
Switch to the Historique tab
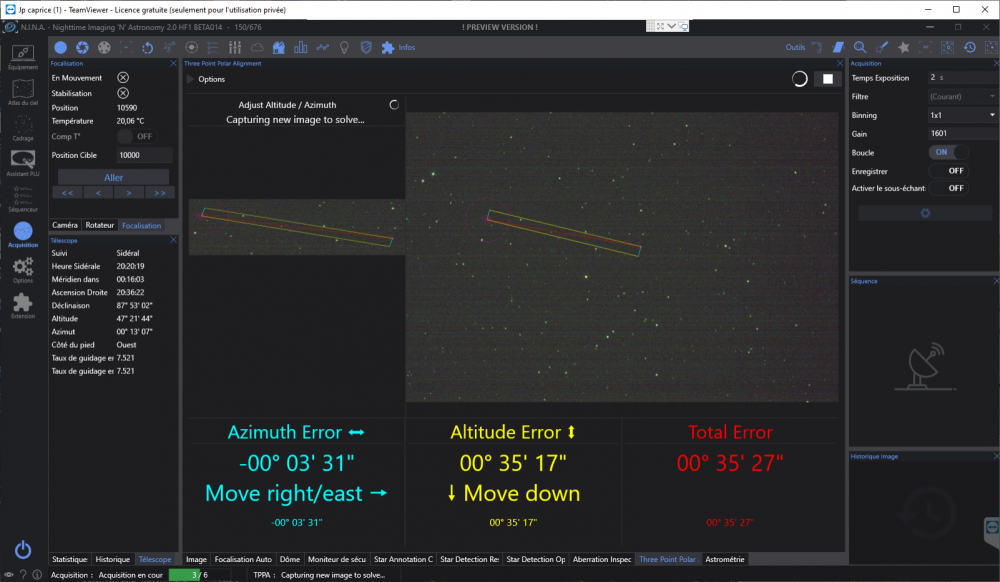tap(112, 559)
